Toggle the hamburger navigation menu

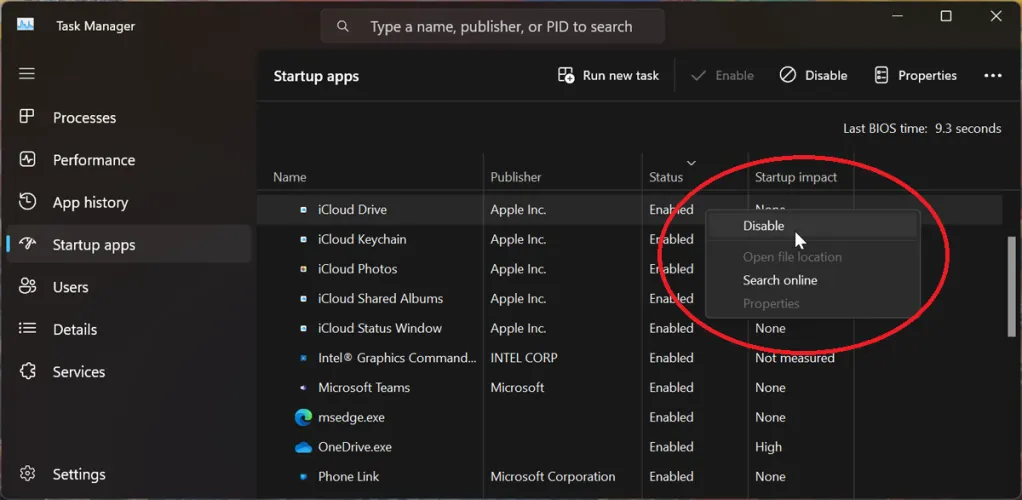(x=27, y=74)
